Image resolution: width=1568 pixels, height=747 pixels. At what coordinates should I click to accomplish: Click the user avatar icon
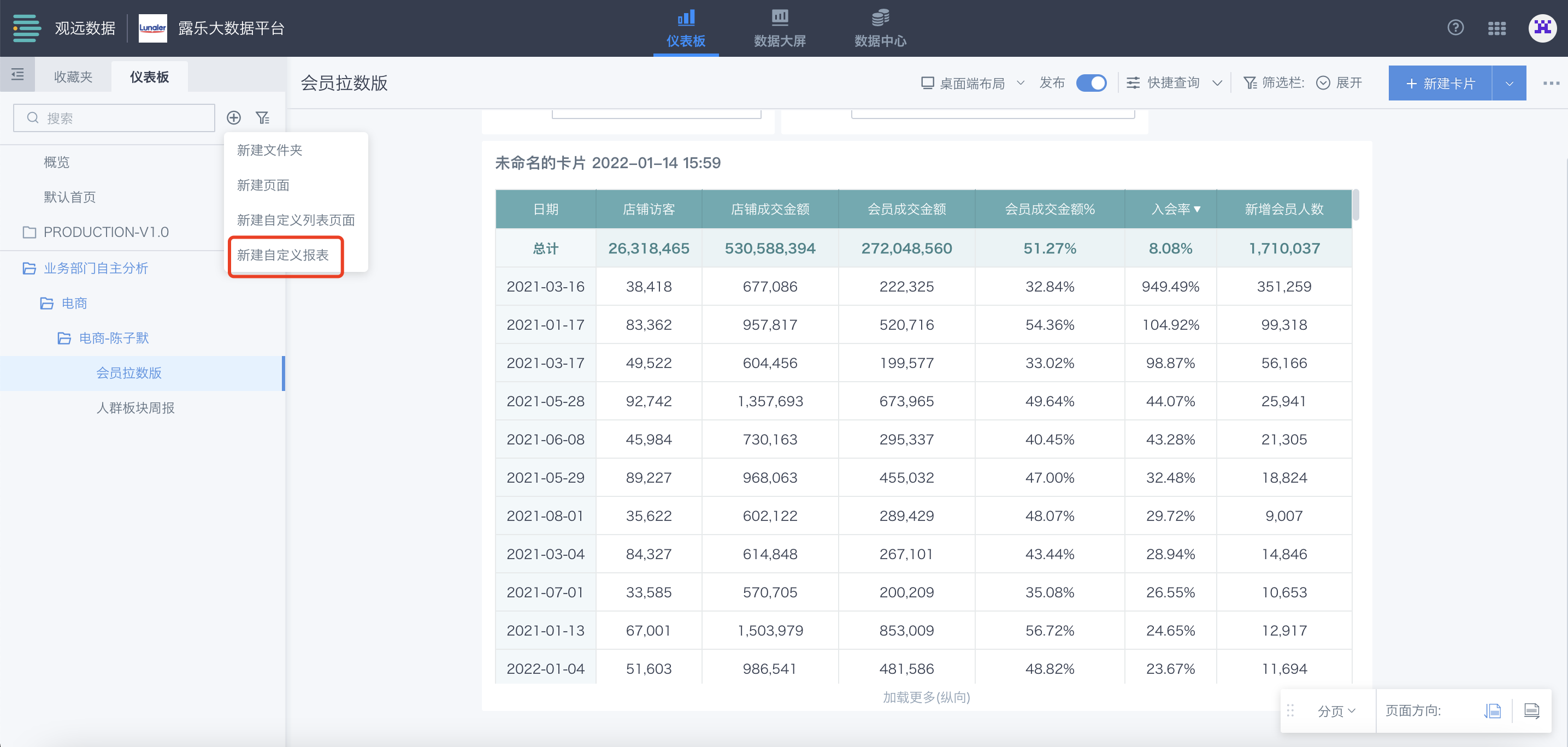point(1542,28)
